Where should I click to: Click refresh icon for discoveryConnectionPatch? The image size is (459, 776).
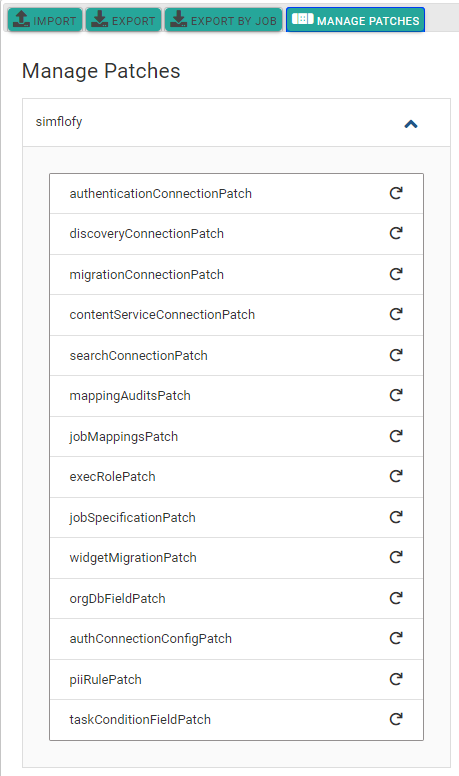coord(396,233)
